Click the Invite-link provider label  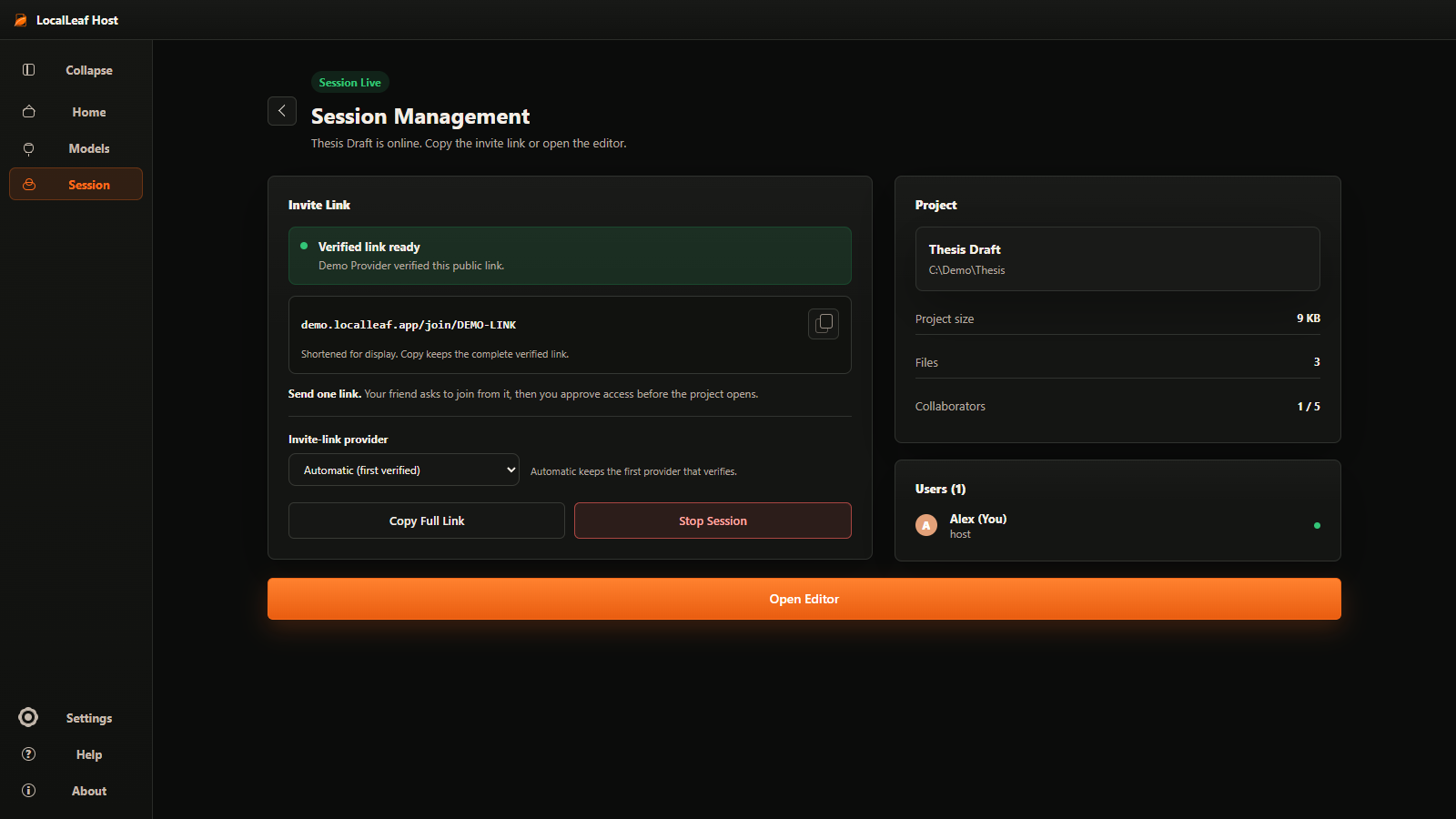[339, 440]
